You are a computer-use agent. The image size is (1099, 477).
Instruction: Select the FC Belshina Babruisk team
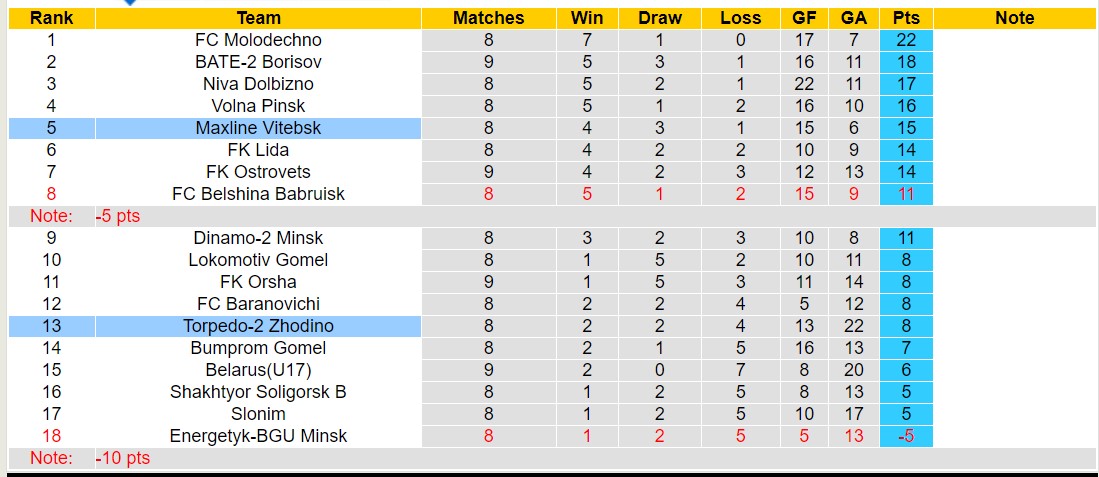[x=258, y=194]
